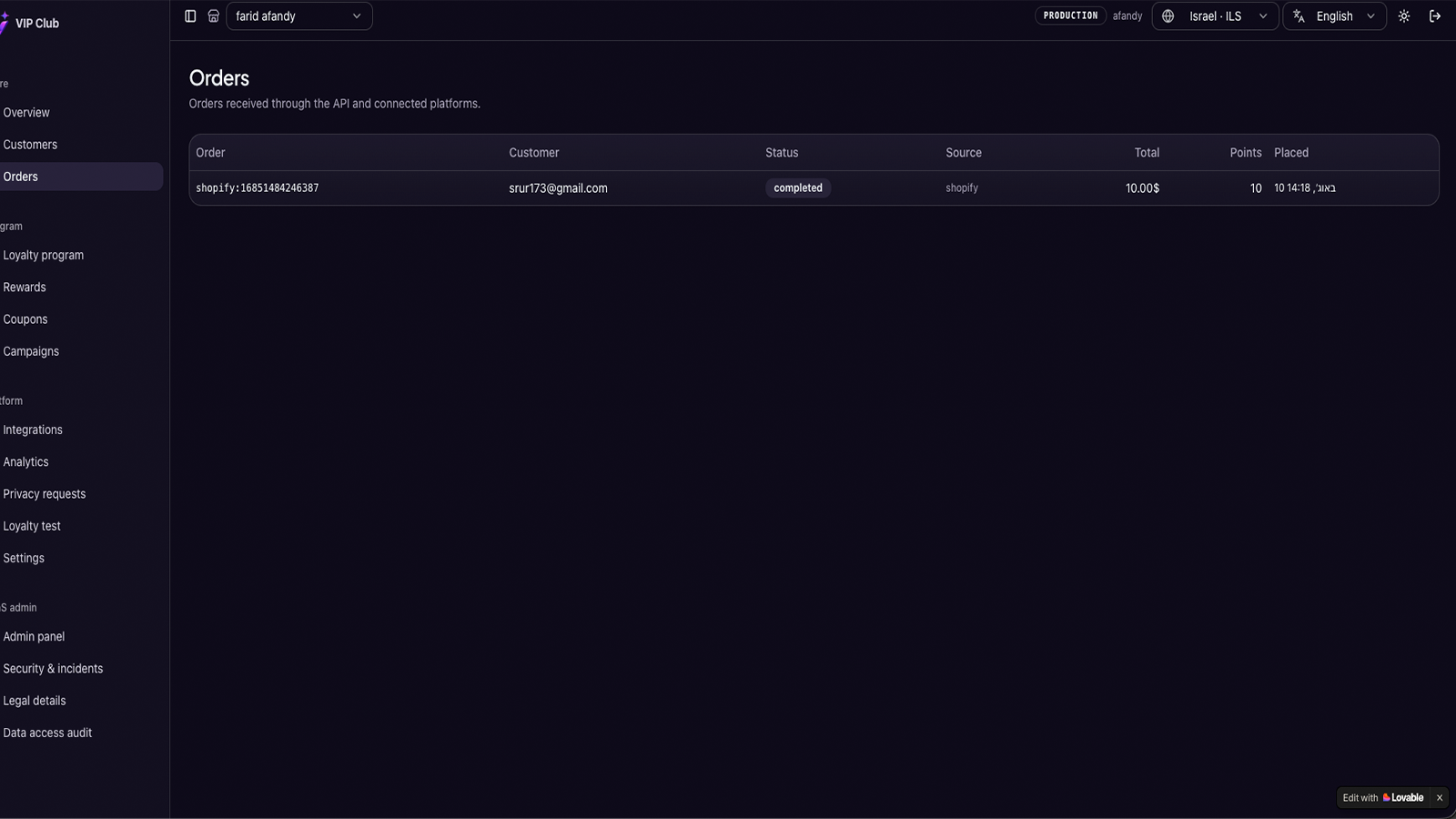This screenshot has height=819, width=1456.
Task: Open the English language dropdown
Action: (x=1334, y=16)
